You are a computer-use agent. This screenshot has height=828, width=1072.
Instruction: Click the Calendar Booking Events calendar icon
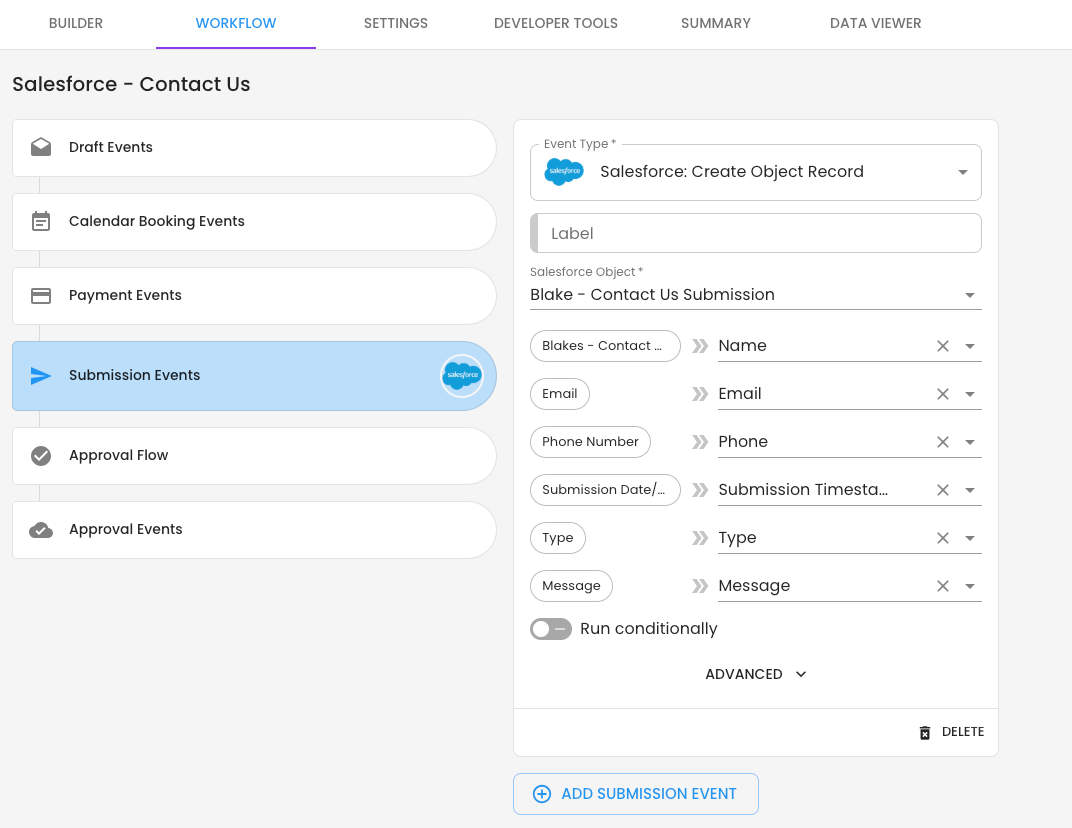[x=41, y=221]
